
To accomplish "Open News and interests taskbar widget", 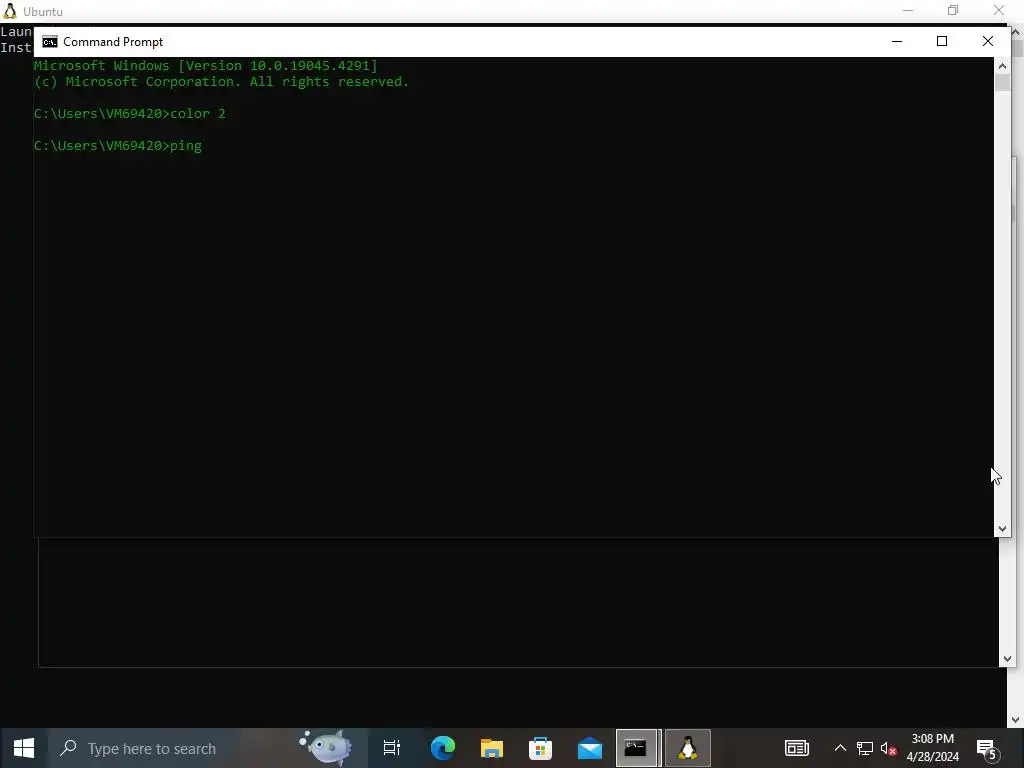I will 797,748.
